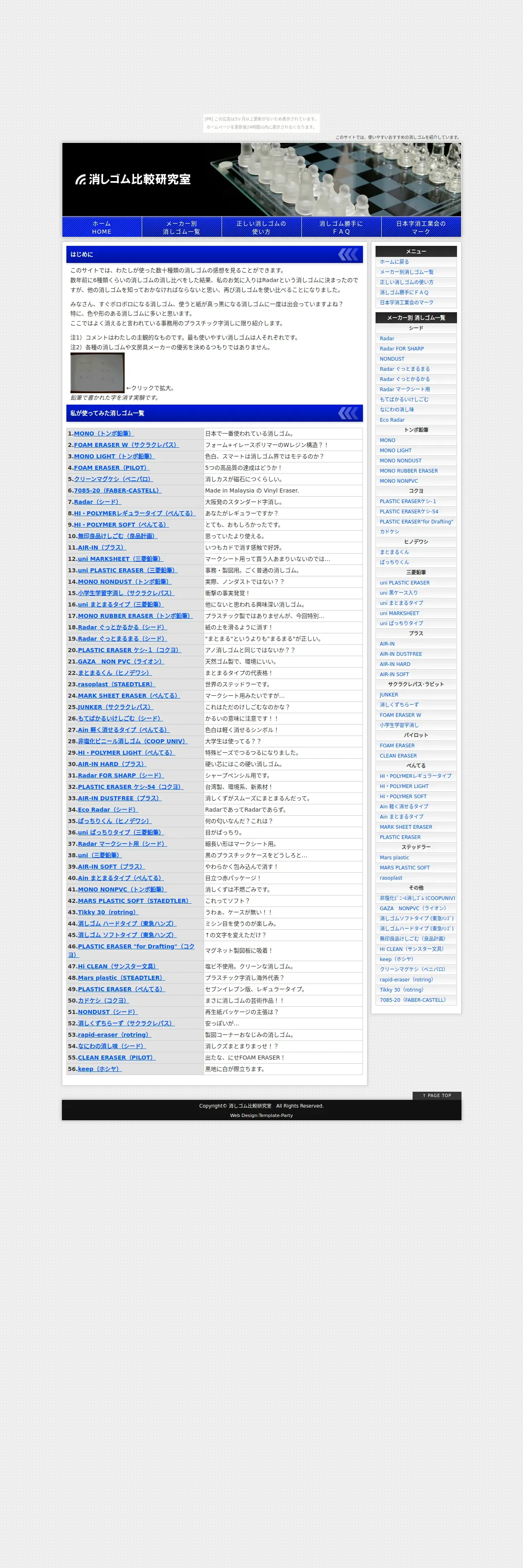Open MONO（トンボ鉛筆） link in list
This screenshot has height=1568, width=523.
(103, 434)
